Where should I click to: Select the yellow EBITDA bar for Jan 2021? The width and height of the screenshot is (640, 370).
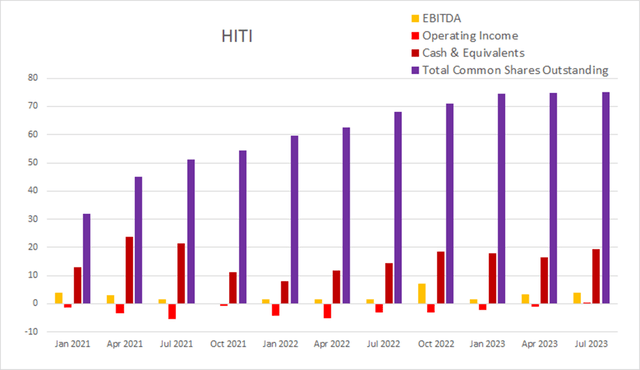[59, 298]
